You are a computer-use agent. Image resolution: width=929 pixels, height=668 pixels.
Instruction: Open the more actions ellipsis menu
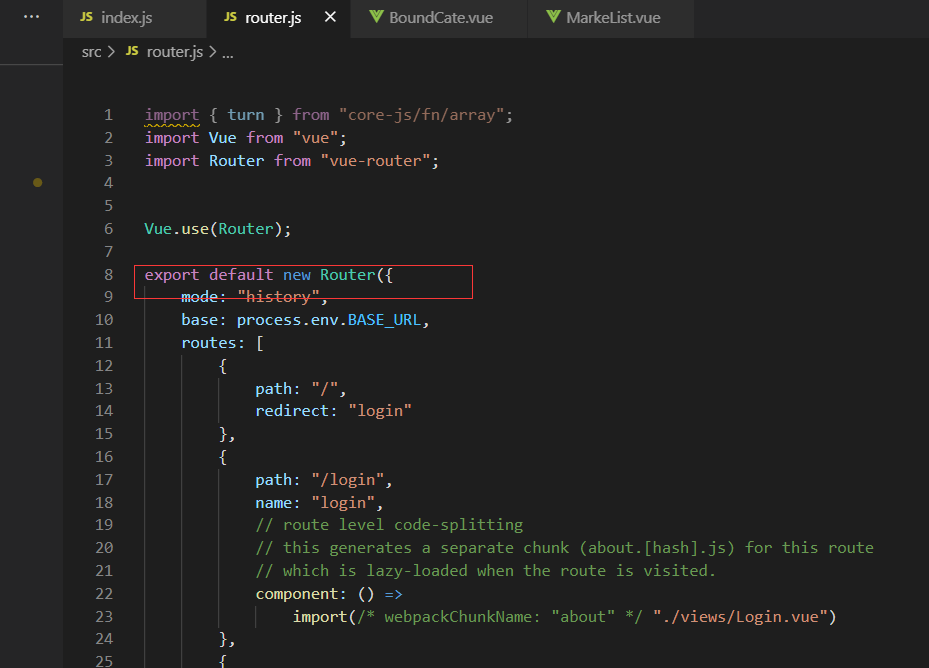coord(31,17)
